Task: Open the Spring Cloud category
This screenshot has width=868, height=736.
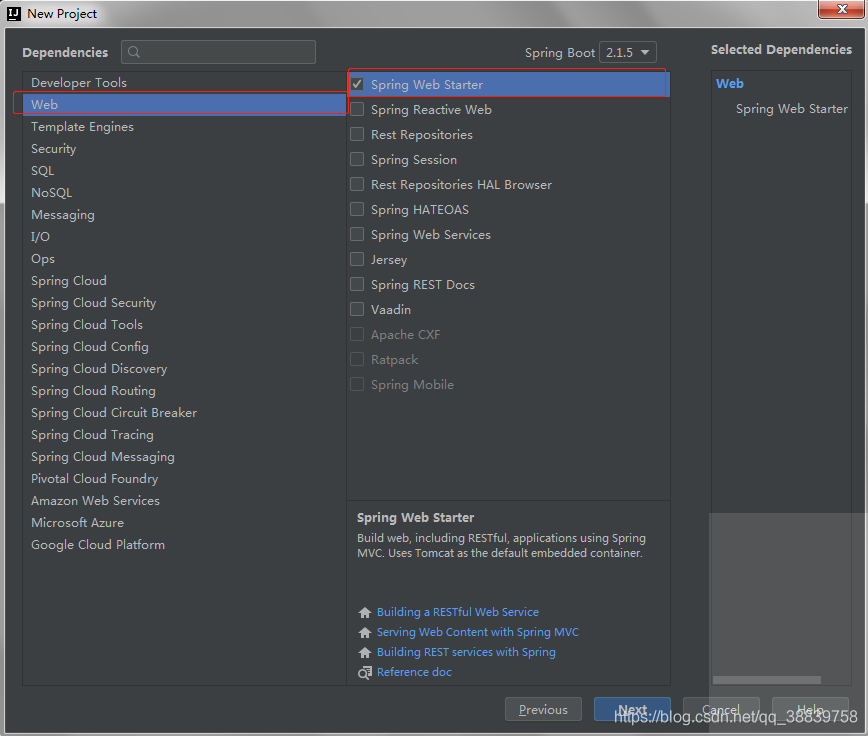Action: (x=184, y=281)
